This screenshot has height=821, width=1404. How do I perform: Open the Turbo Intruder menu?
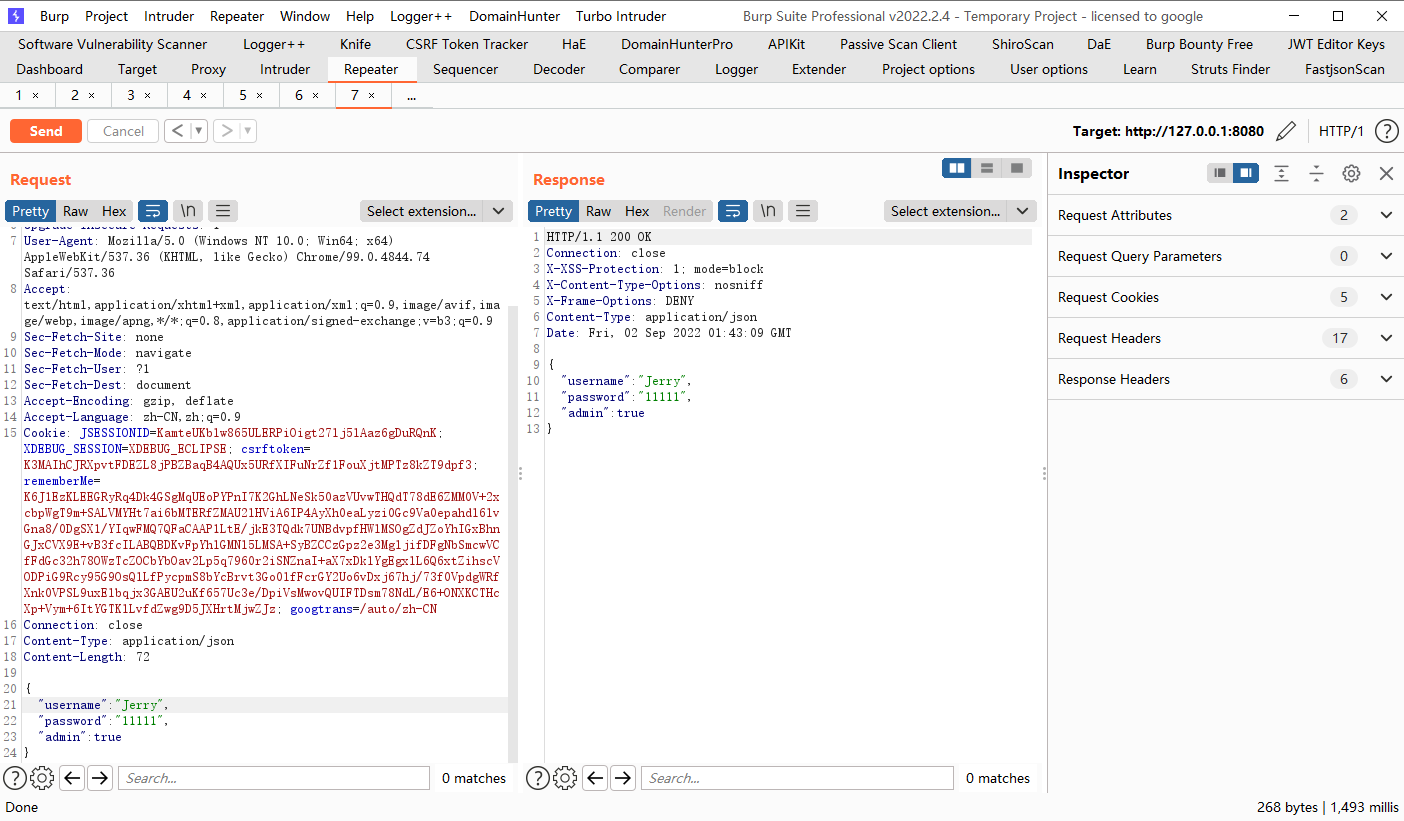point(621,16)
